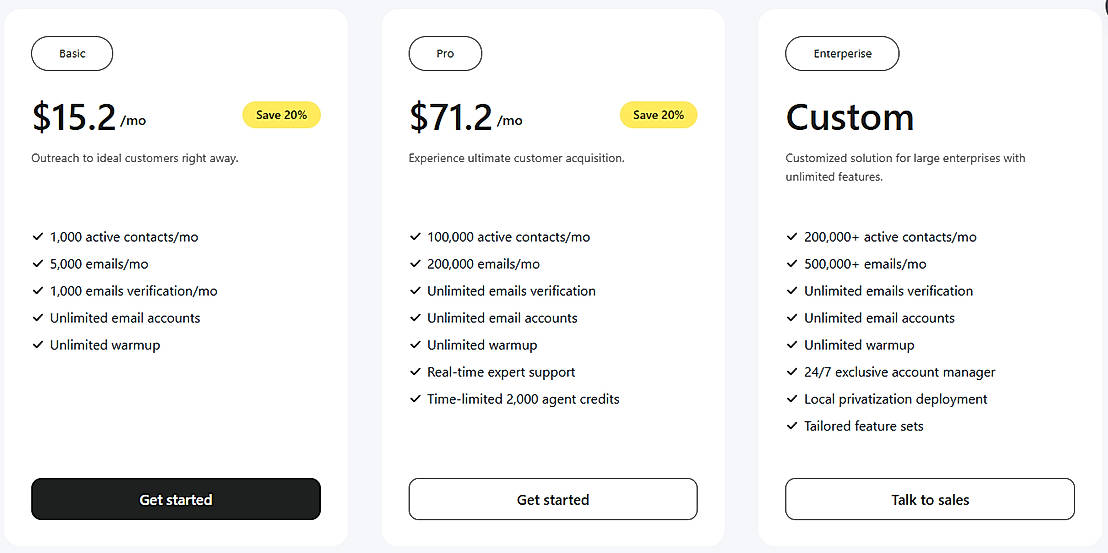This screenshot has width=1108, height=553.
Task: Click the Basic plan Save 20% badge
Action: [x=281, y=115]
